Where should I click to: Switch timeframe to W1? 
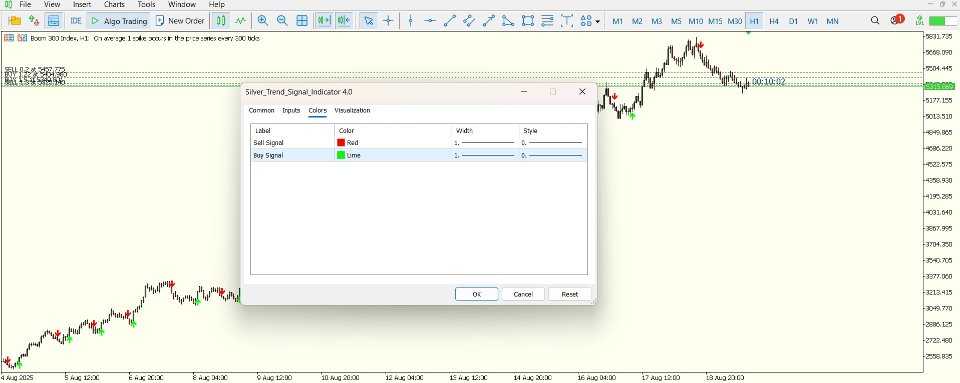(812, 21)
